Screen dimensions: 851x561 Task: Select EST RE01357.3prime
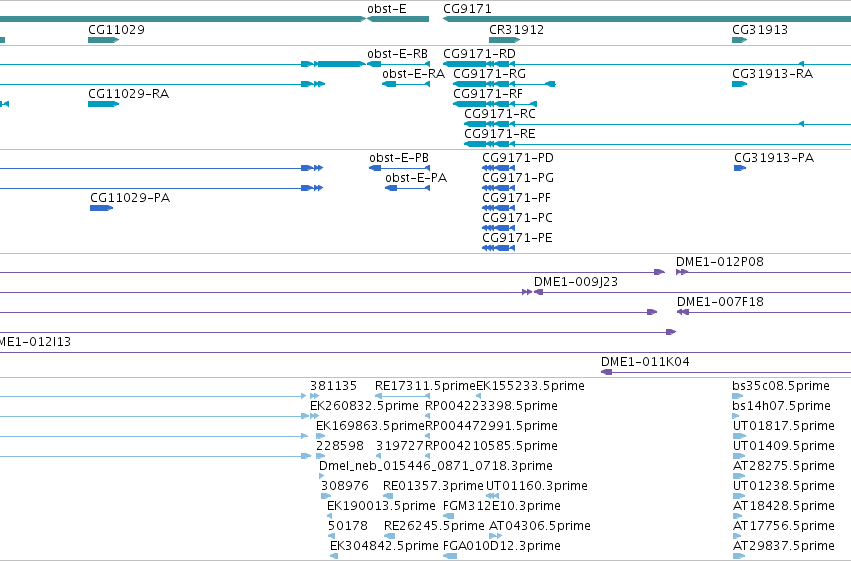point(433,486)
